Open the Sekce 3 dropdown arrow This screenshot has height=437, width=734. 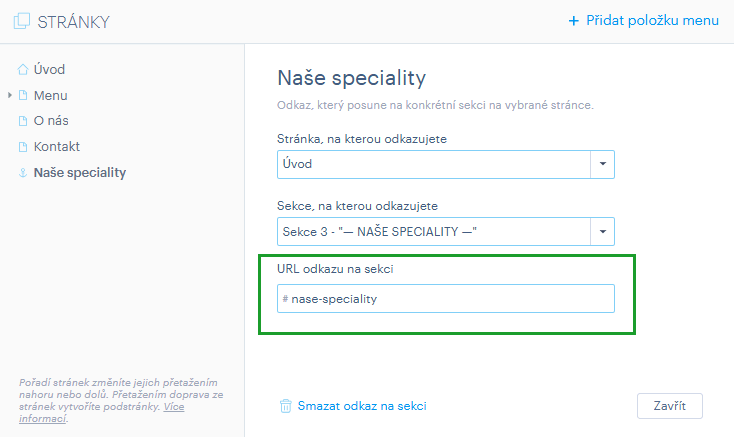pos(602,232)
